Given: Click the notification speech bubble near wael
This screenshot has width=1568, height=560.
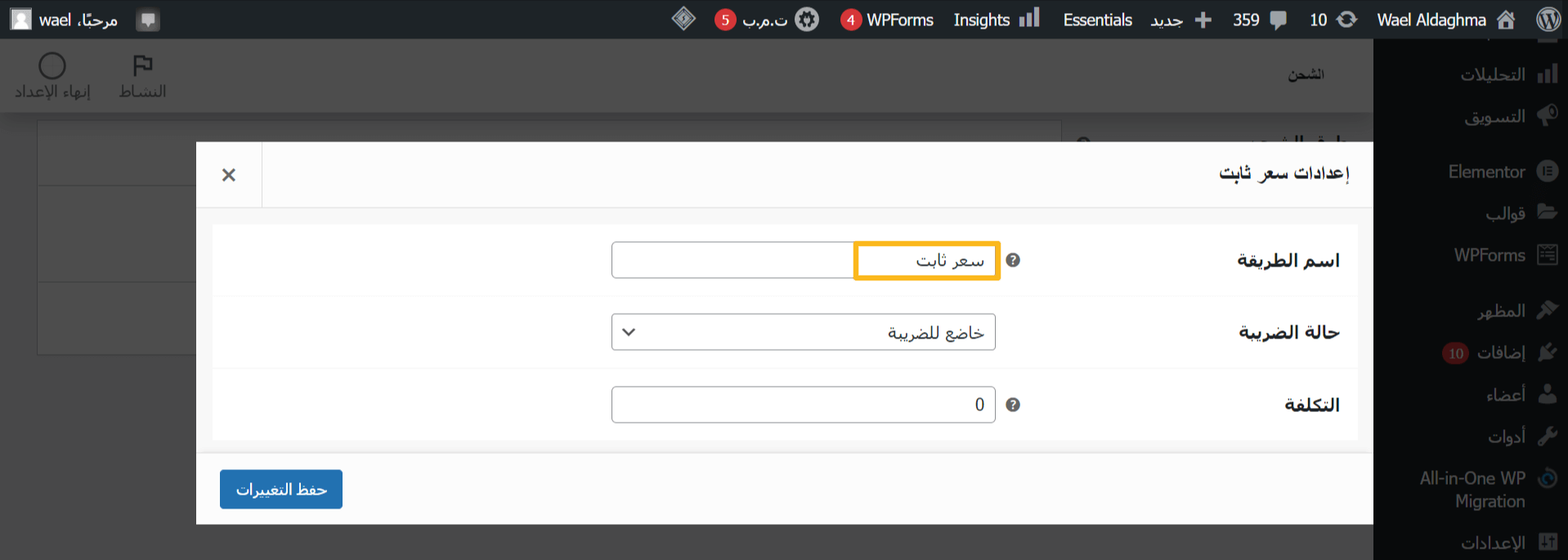Looking at the screenshot, I should [148, 20].
